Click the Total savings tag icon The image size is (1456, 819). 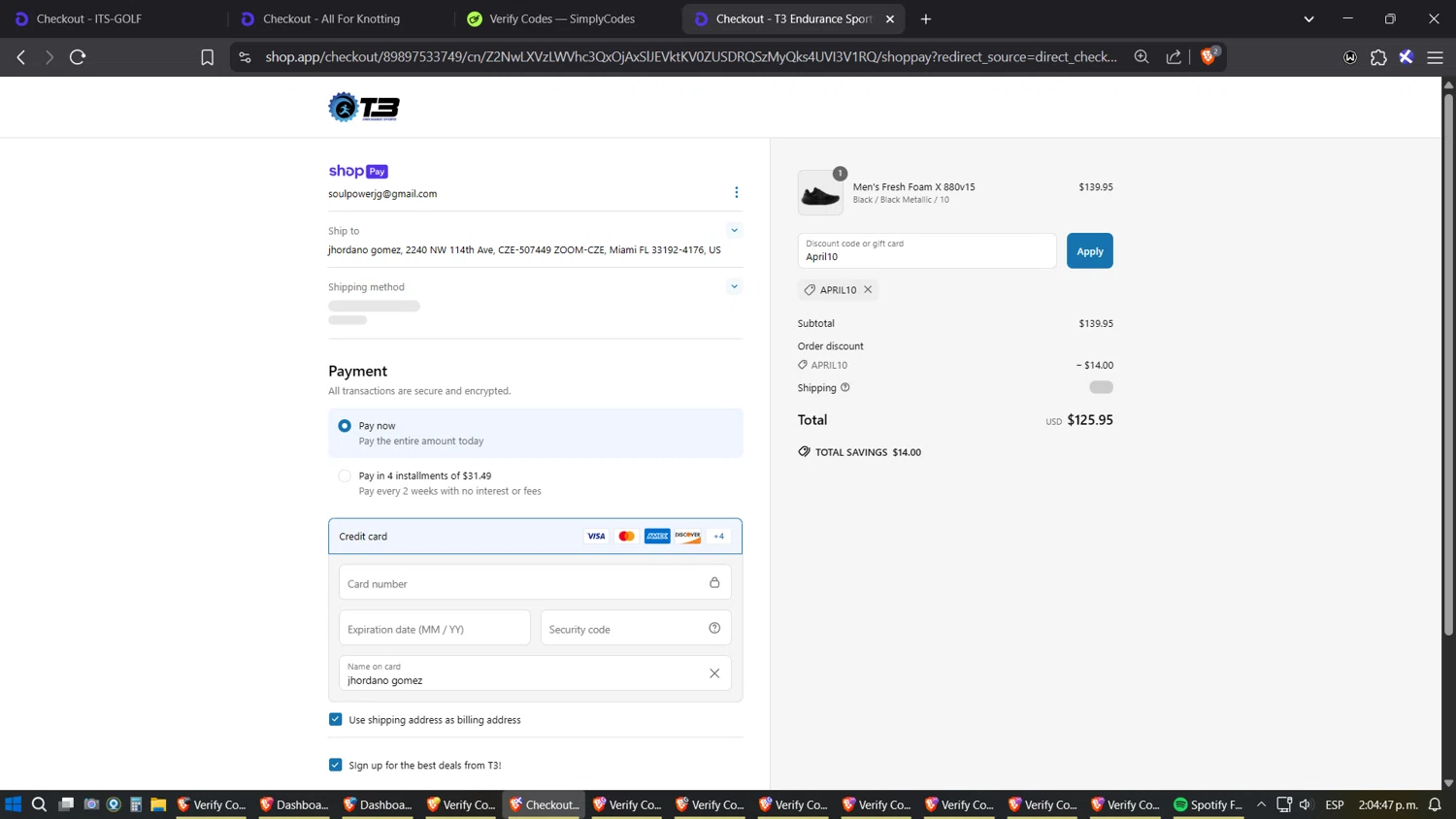pyautogui.click(x=804, y=451)
